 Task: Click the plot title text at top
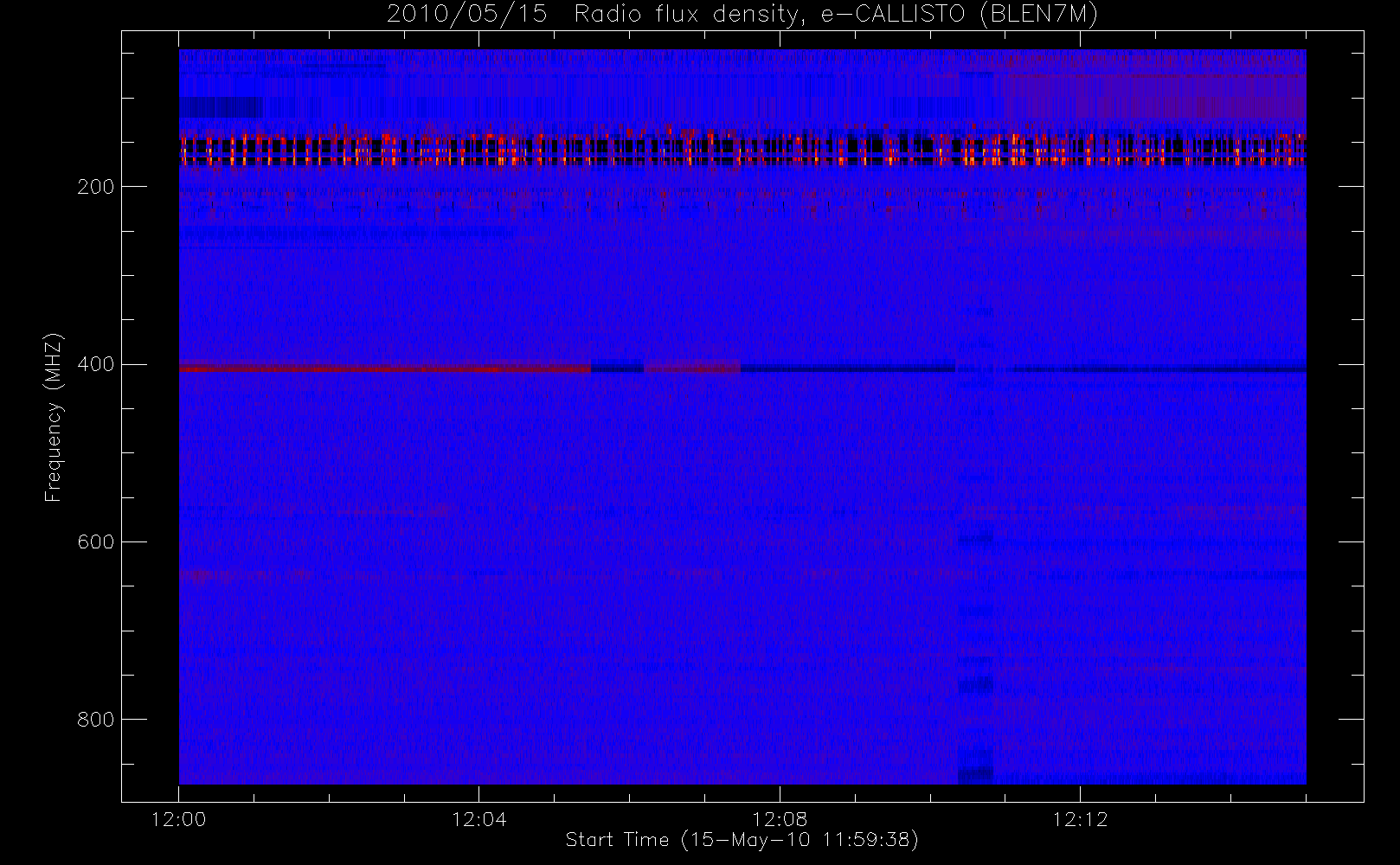742,15
